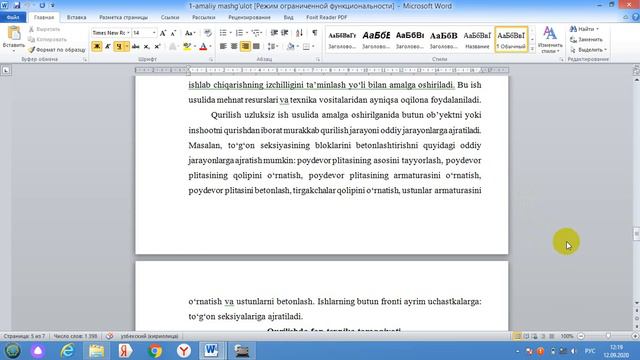
Task: Click Найти (Find) button
Action: click(584, 29)
